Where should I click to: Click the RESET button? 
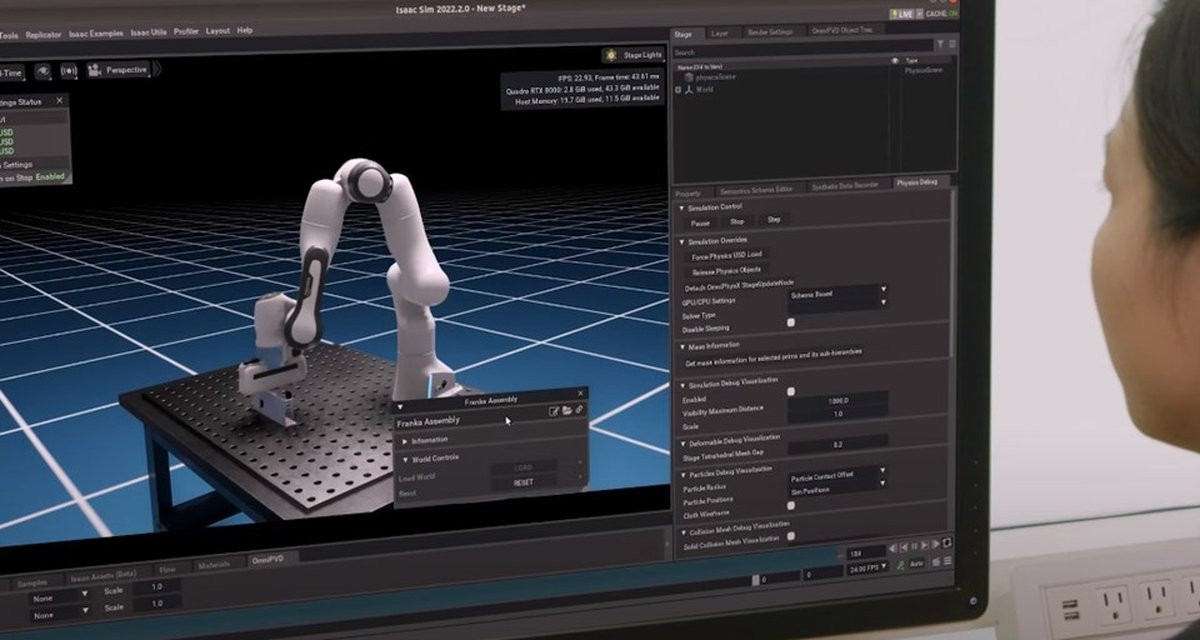pyautogui.click(x=523, y=481)
